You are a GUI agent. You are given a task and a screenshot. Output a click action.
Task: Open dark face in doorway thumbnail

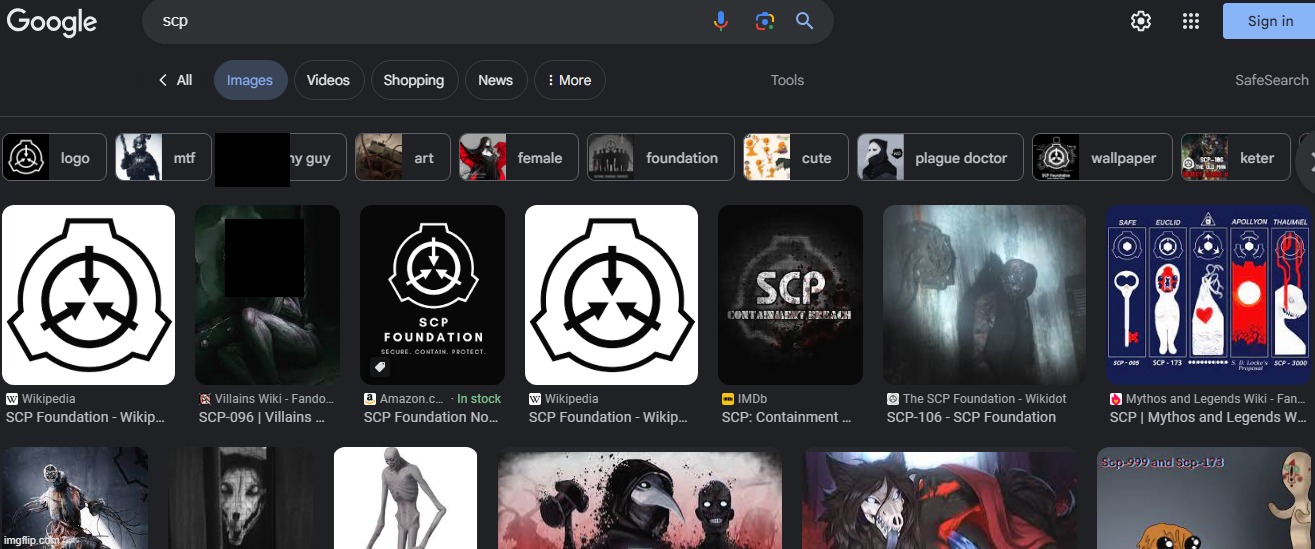[239, 498]
